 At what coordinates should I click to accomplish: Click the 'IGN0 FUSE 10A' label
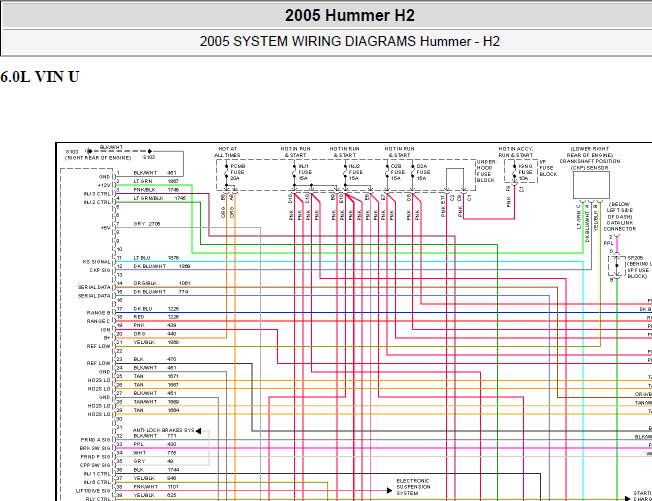[x=526, y=172]
